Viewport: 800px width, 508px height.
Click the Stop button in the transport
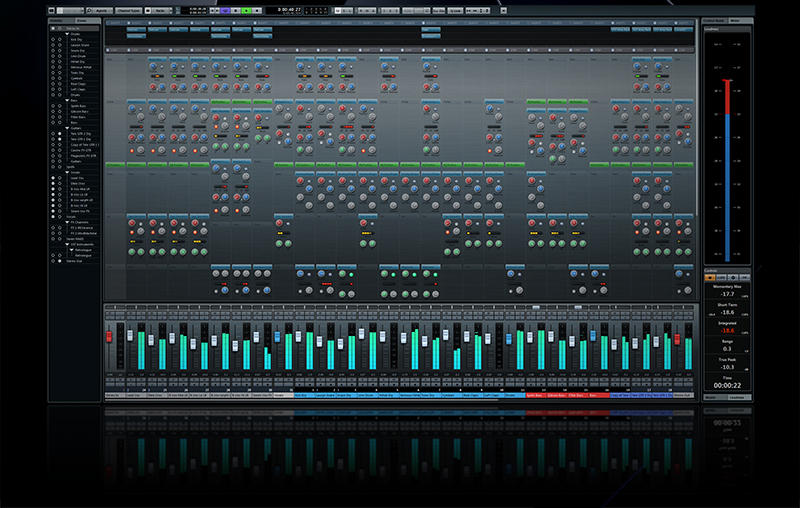click(x=235, y=10)
